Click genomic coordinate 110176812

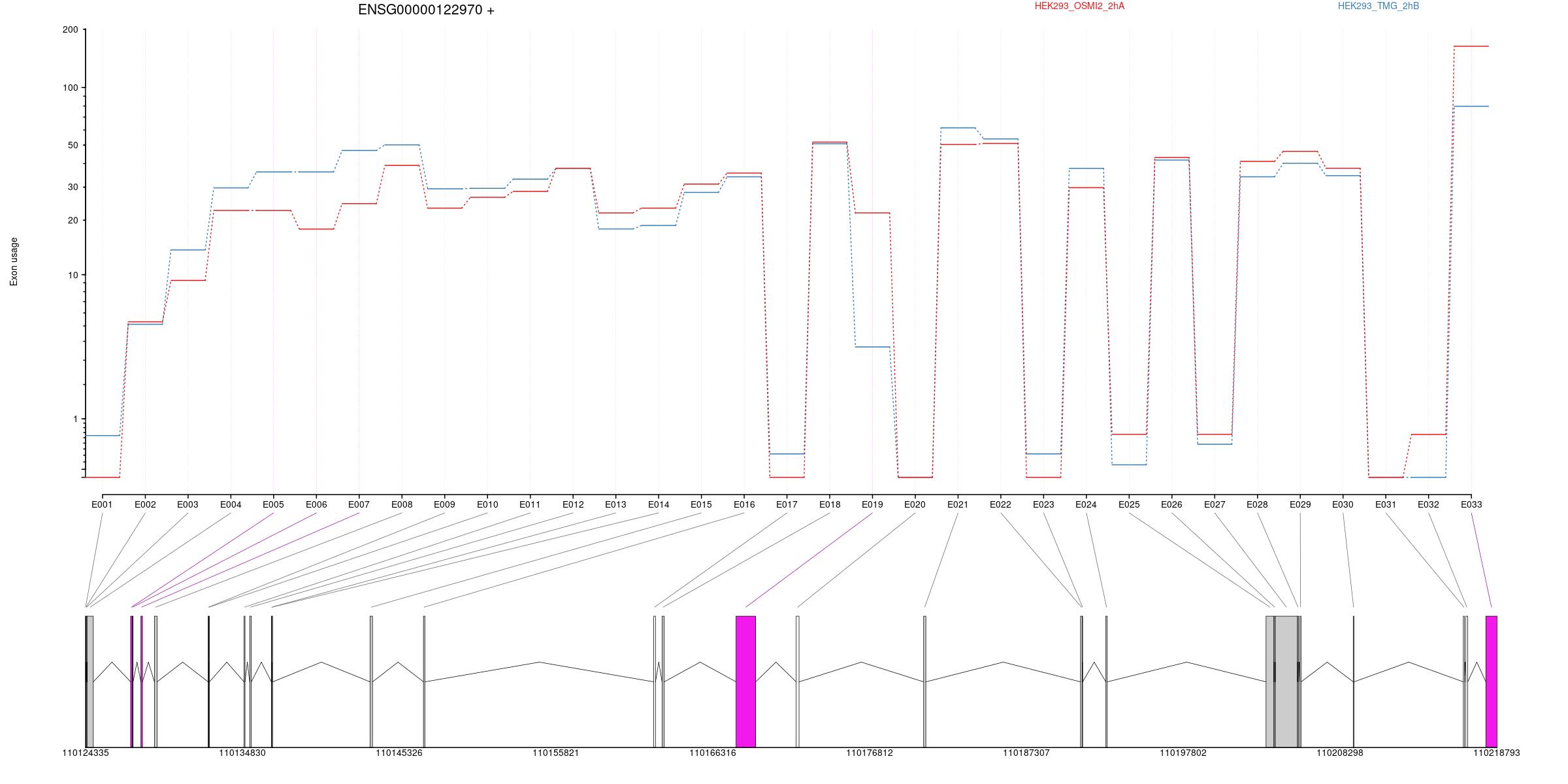click(x=870, y=753)
